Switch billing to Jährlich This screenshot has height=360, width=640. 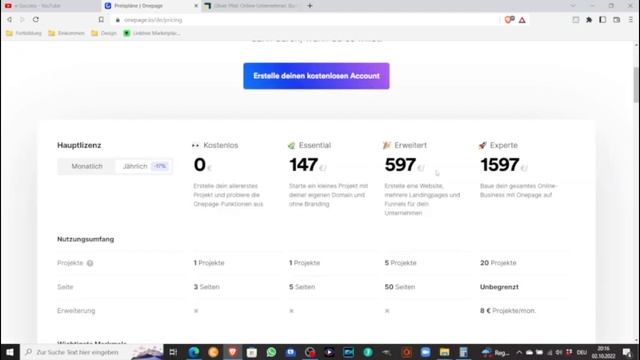(144, 166)
